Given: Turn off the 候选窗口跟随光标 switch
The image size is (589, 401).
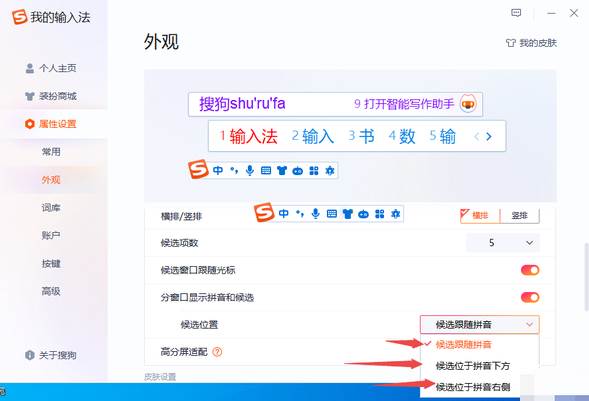Looking at the screenshot, I should [530, 270].
